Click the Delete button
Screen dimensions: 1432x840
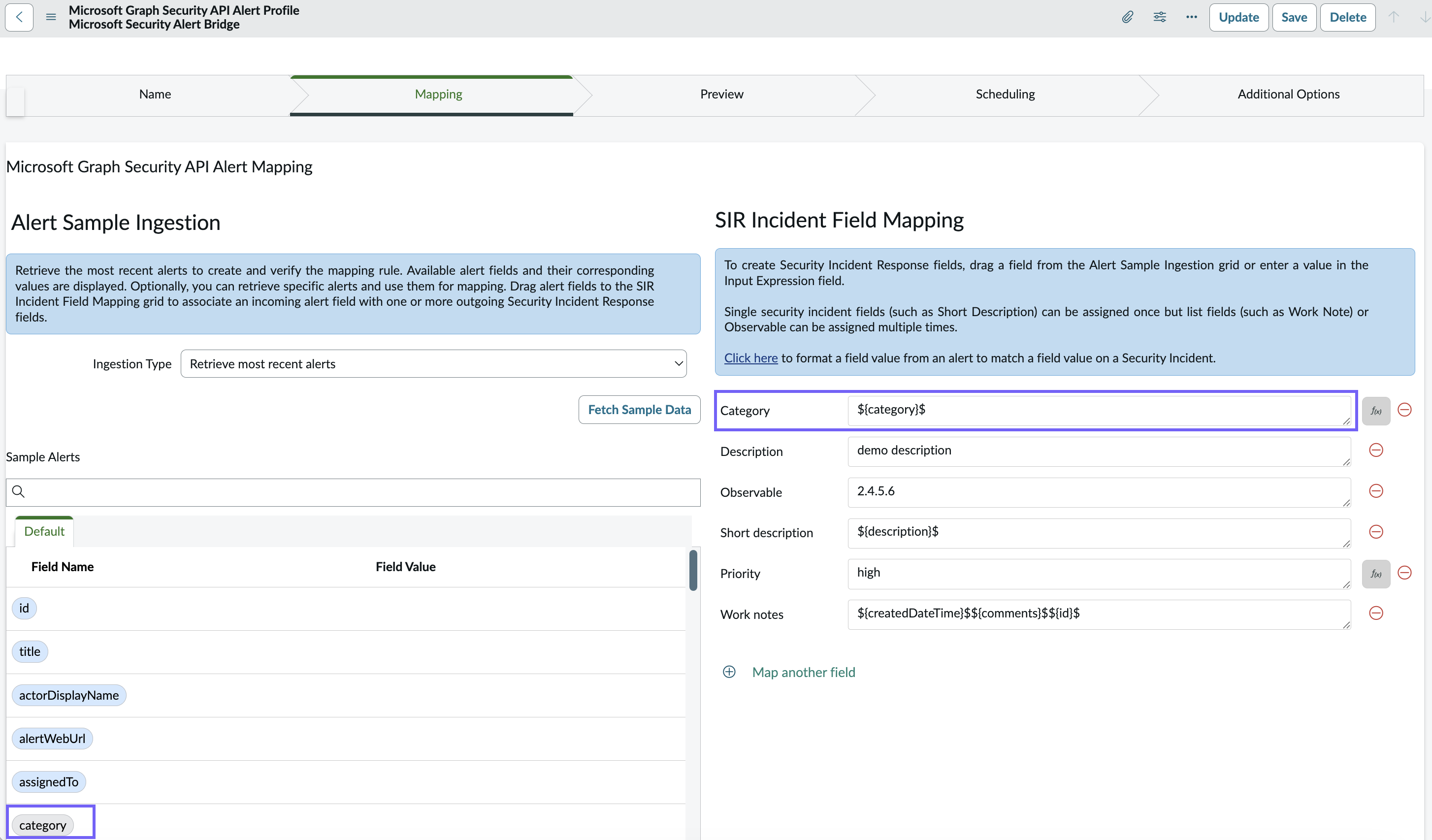coord(1347,17)
